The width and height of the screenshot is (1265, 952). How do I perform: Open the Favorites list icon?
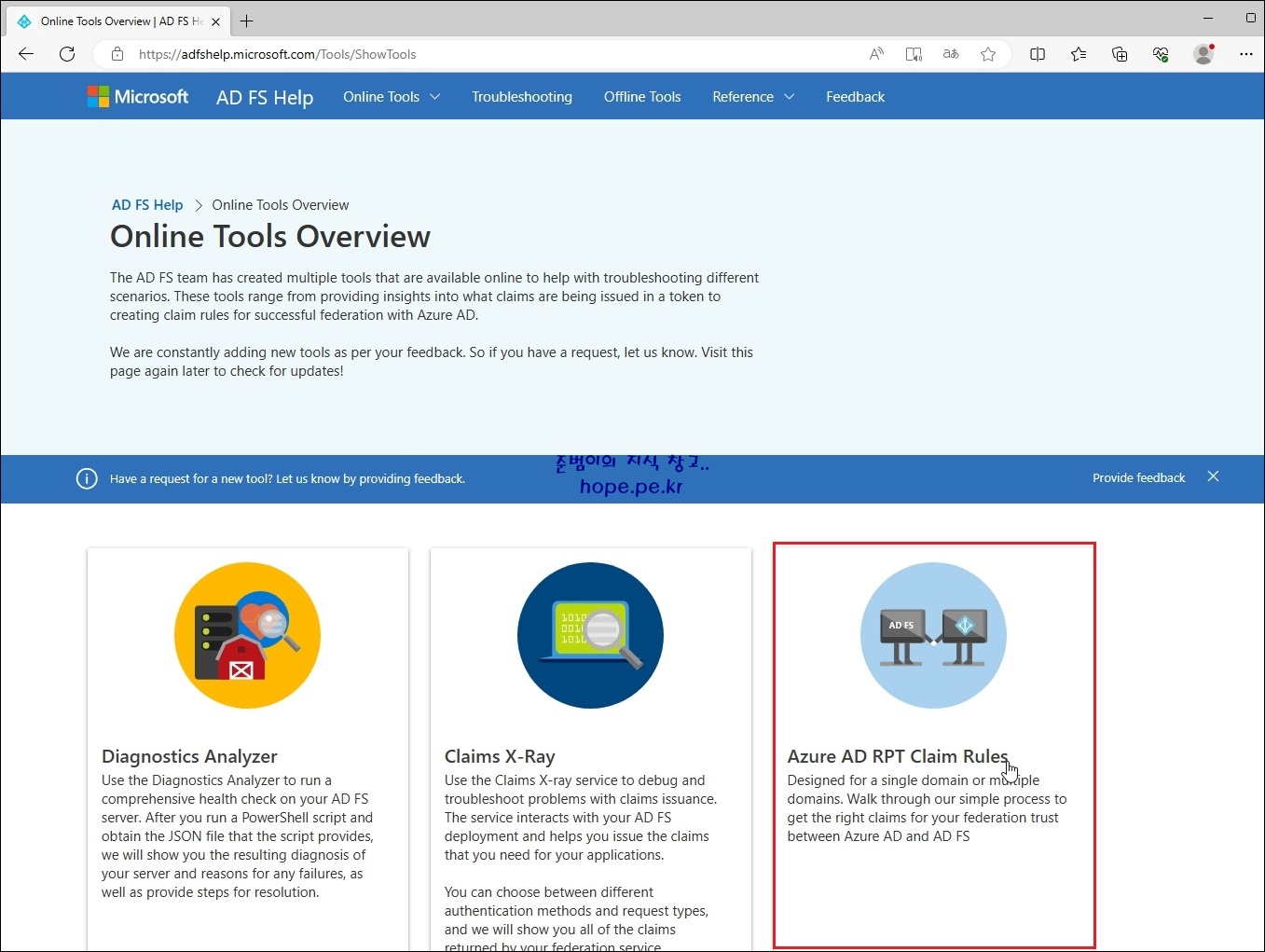point(1079,54)
